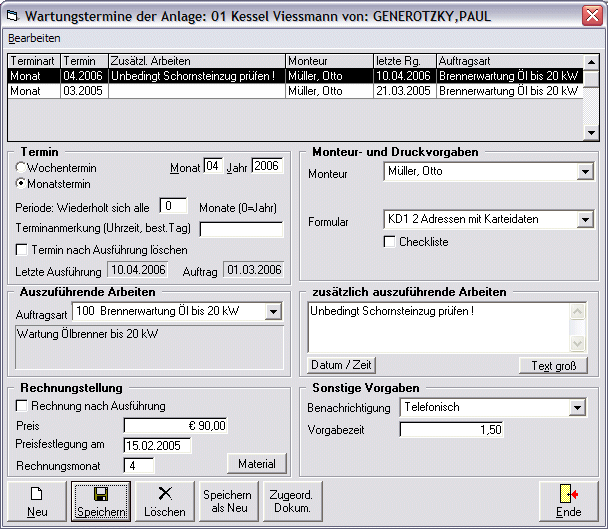
Task: Click the Speichern floppy disk button
Action: pyautogui.click(x=101, y=501)
